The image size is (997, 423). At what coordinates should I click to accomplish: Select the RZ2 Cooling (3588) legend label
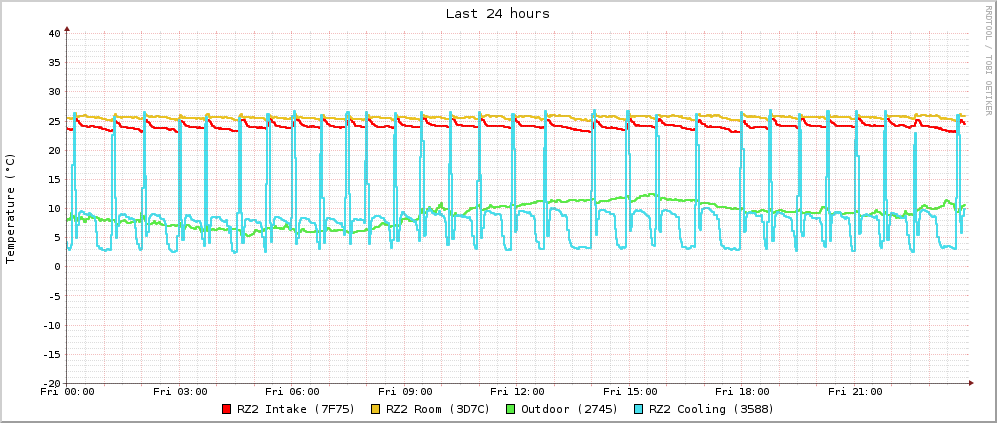(711, 409)
